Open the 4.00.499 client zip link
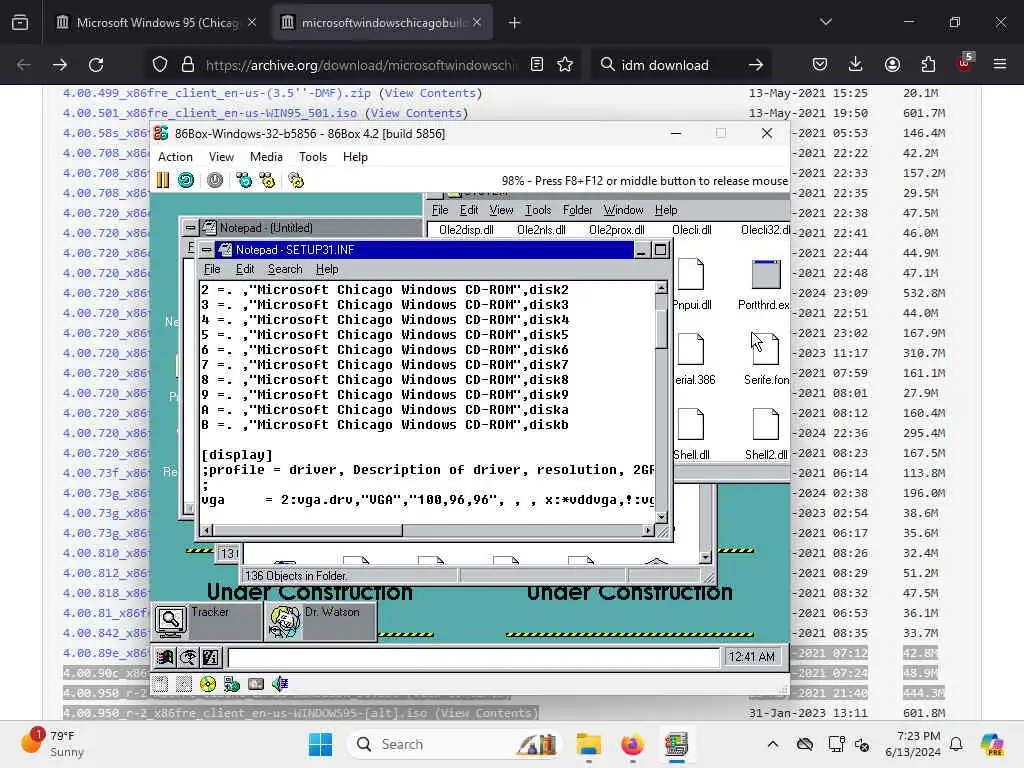 pos(217,93)
